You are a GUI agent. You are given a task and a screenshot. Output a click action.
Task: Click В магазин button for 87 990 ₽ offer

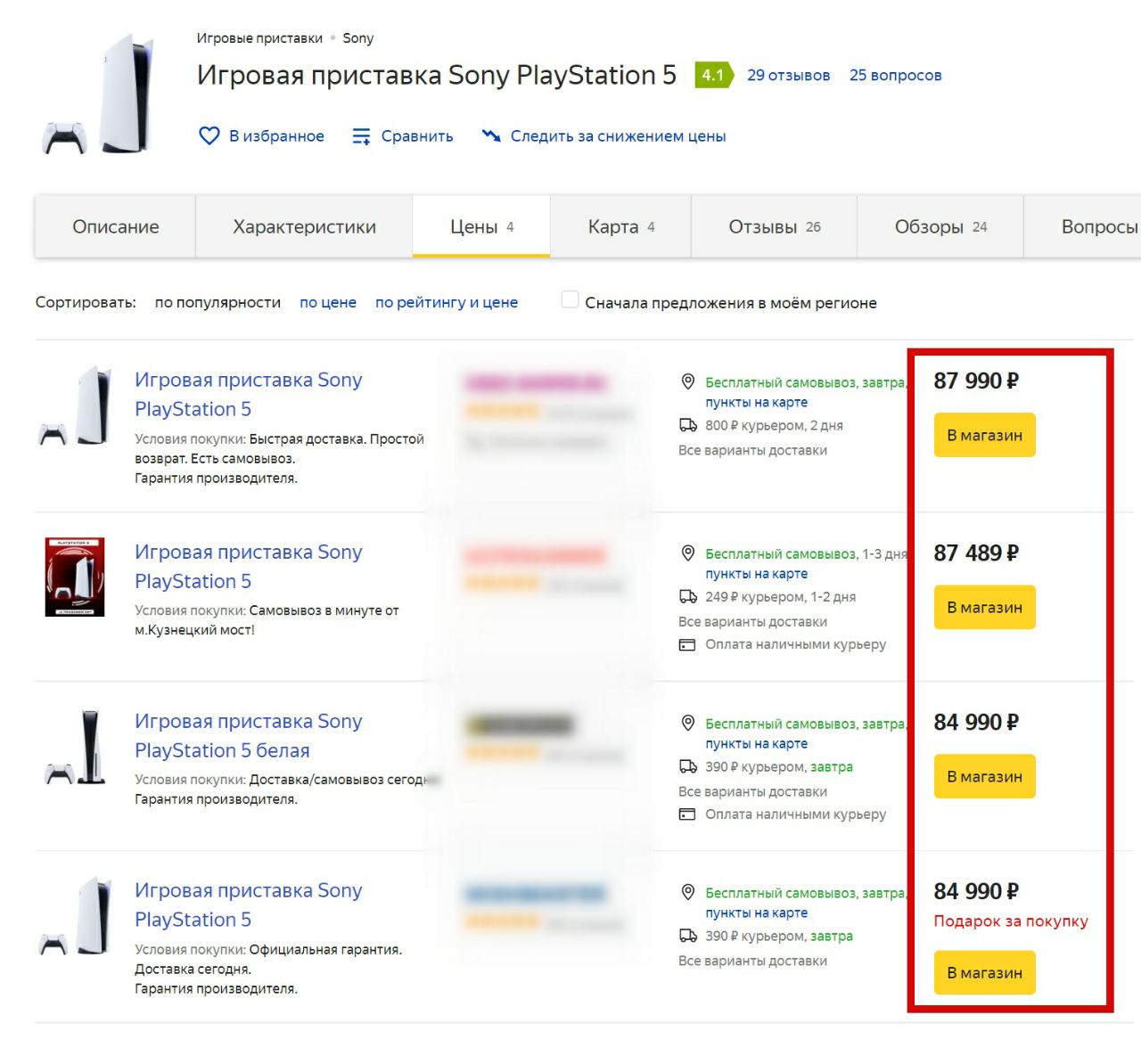pyautogui.click(x=984, y=435)
